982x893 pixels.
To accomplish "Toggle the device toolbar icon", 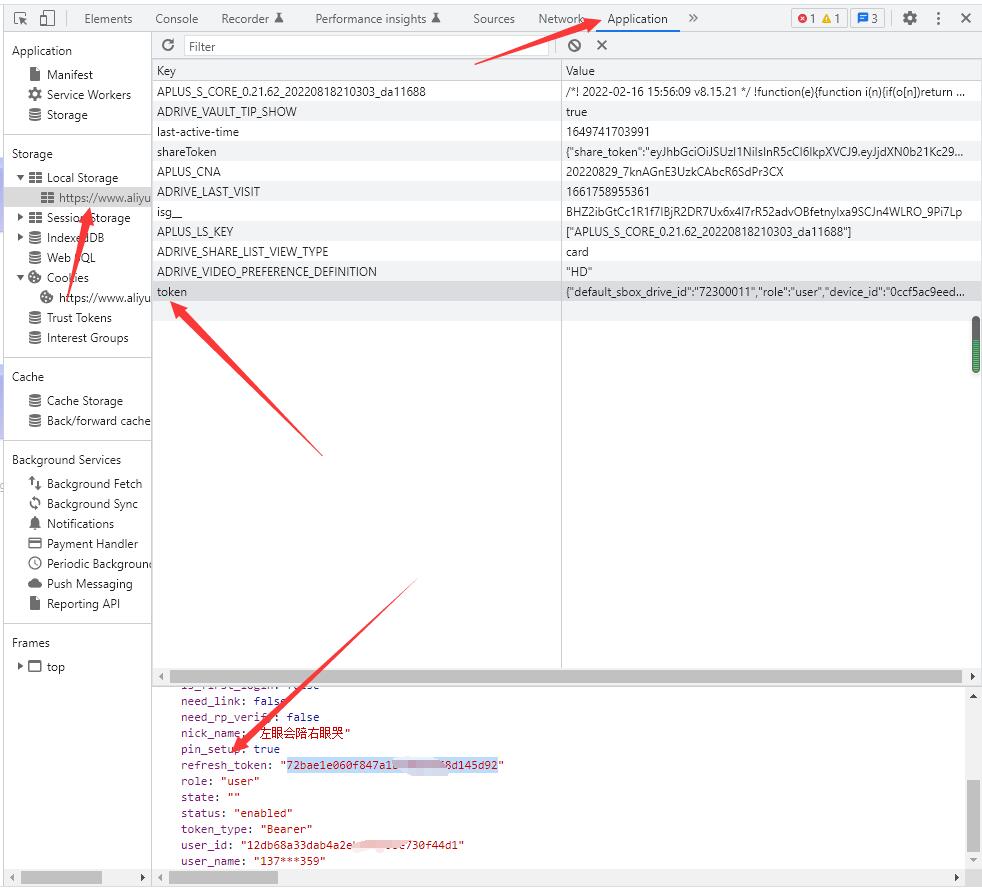I will coord(47,18).
